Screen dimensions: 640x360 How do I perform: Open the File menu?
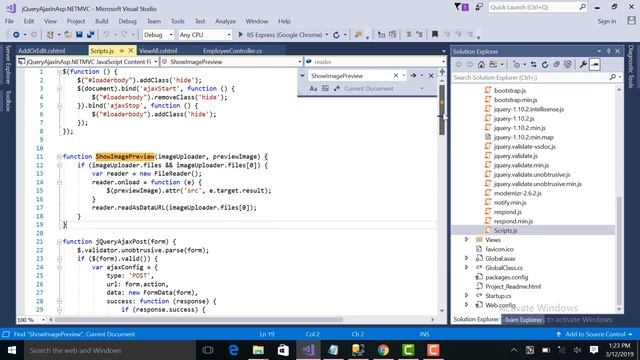9,21
